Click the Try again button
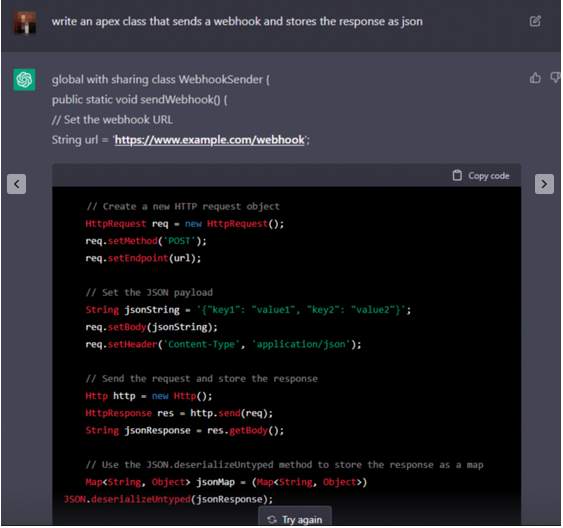 tap(295, 519)
